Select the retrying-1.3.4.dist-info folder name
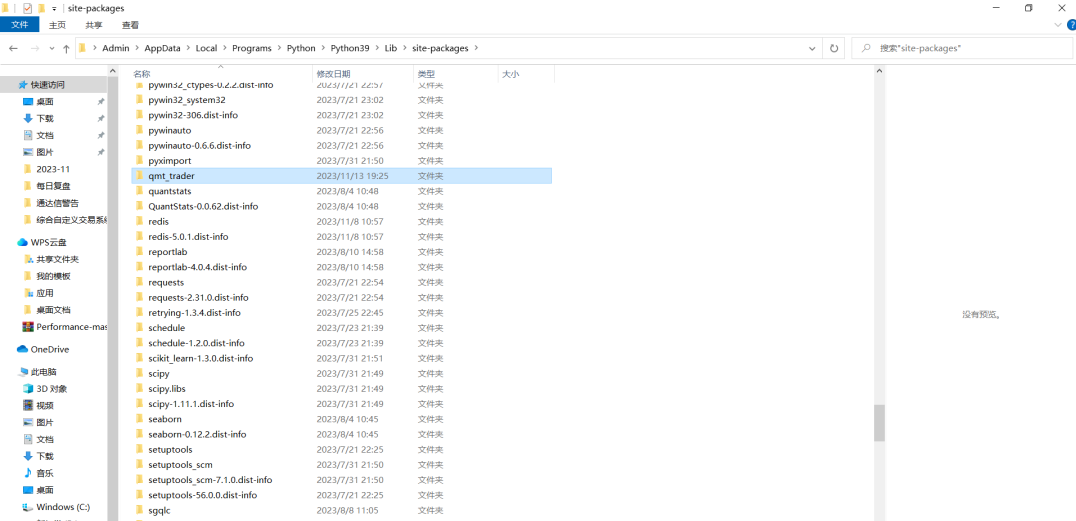 click(x=194, y=312)
